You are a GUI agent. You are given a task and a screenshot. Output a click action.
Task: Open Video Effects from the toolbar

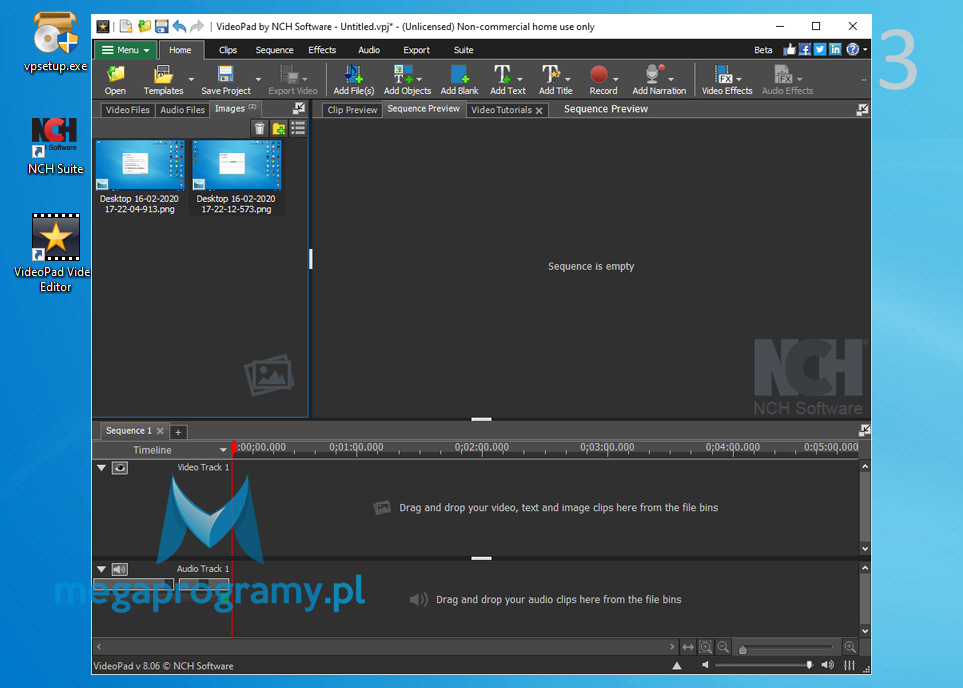point(726,77)
